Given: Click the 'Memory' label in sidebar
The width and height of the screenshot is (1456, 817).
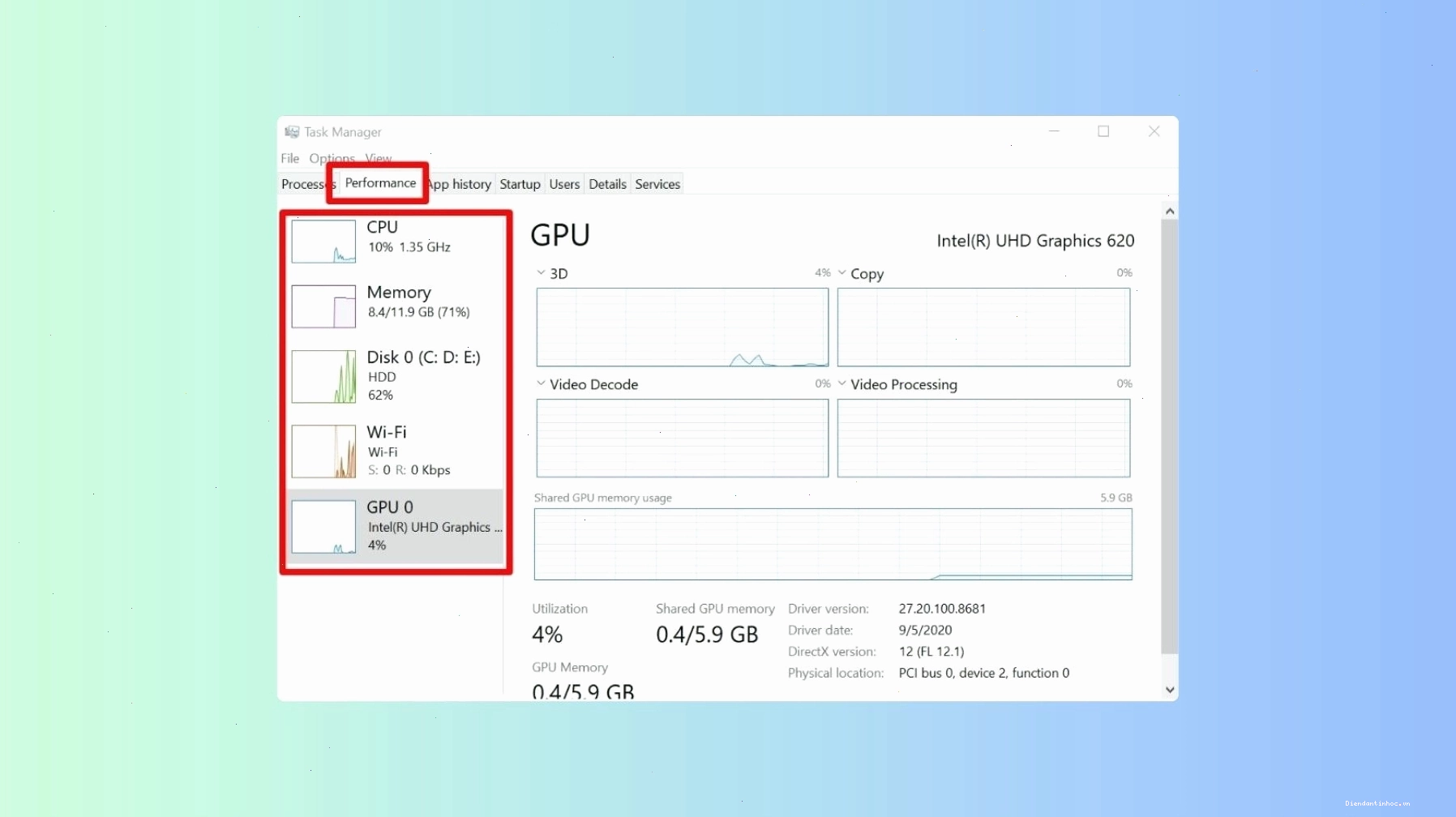Looking at the screenshot, I should click(x=399, y=293).
